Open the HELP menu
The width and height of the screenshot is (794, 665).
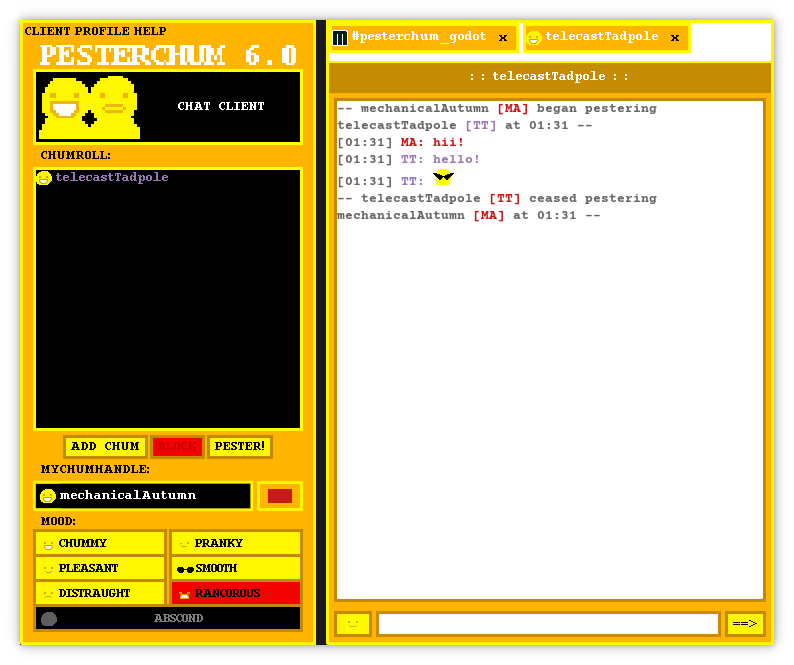click(x=150, y=31)
